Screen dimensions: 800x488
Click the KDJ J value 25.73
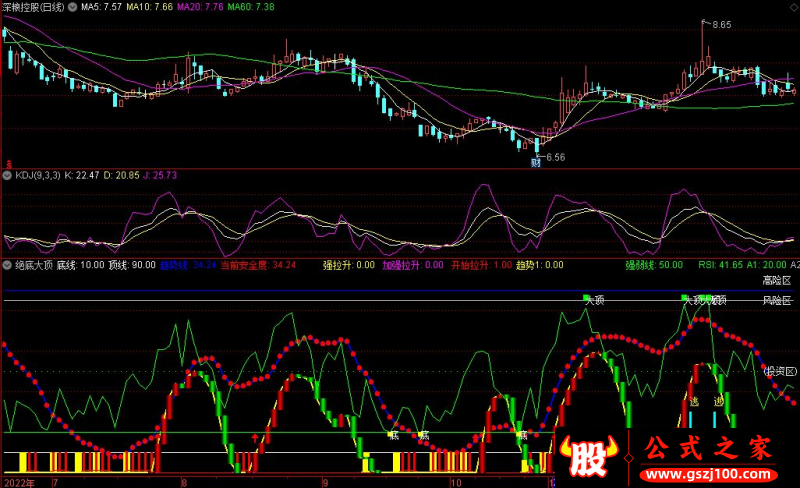pyautogui.click(x=158, y=175)
